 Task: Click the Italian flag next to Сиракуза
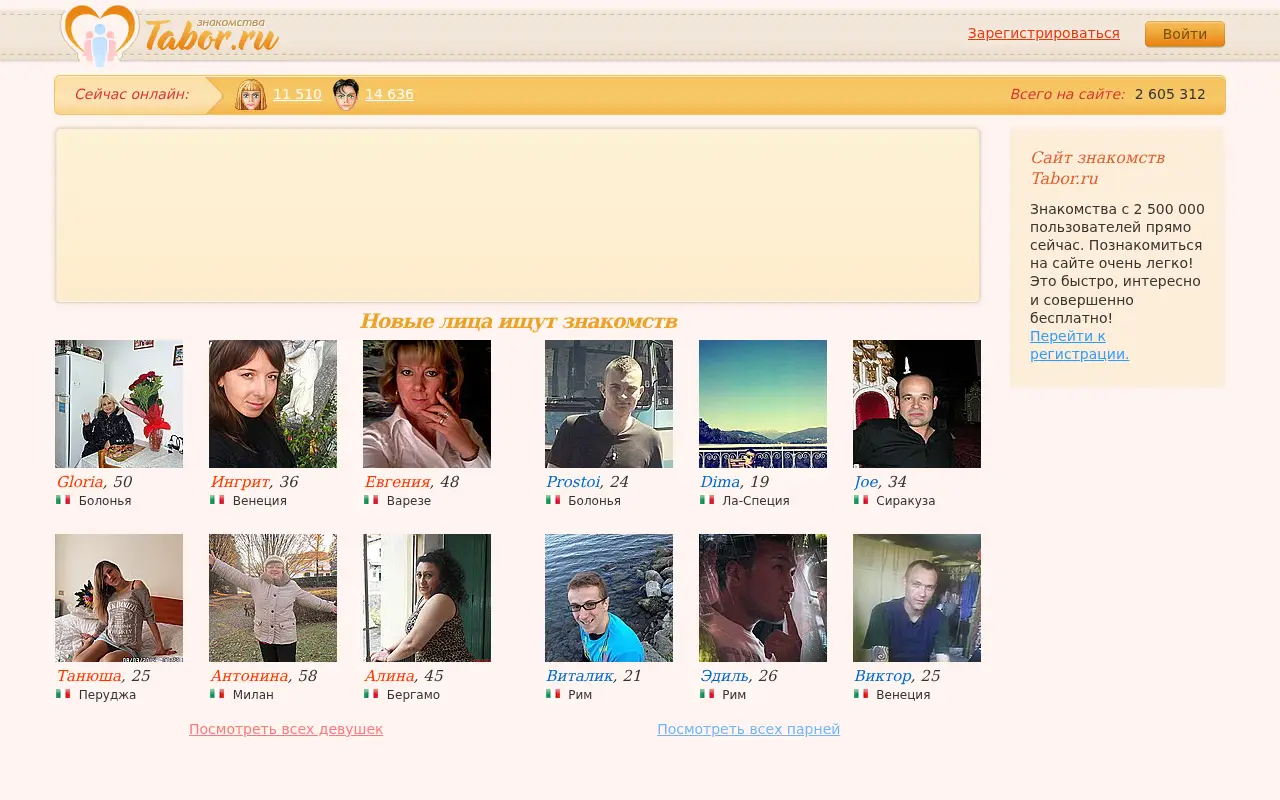click(861, 500)
